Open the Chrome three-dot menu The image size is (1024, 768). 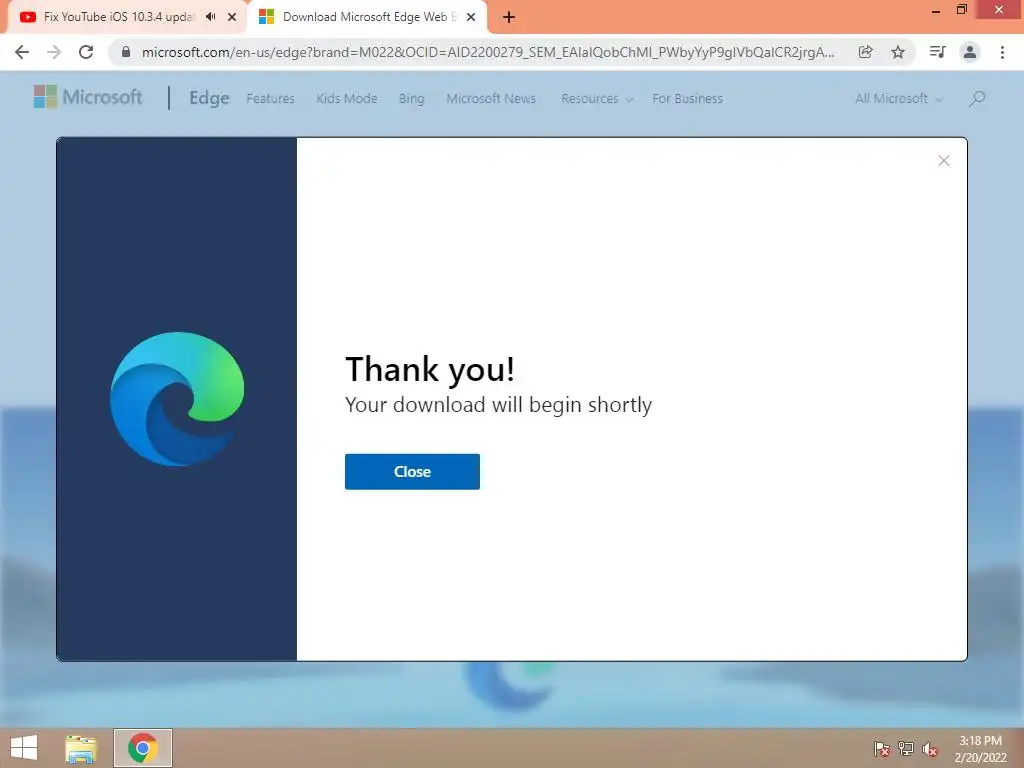coord(1002,52)
